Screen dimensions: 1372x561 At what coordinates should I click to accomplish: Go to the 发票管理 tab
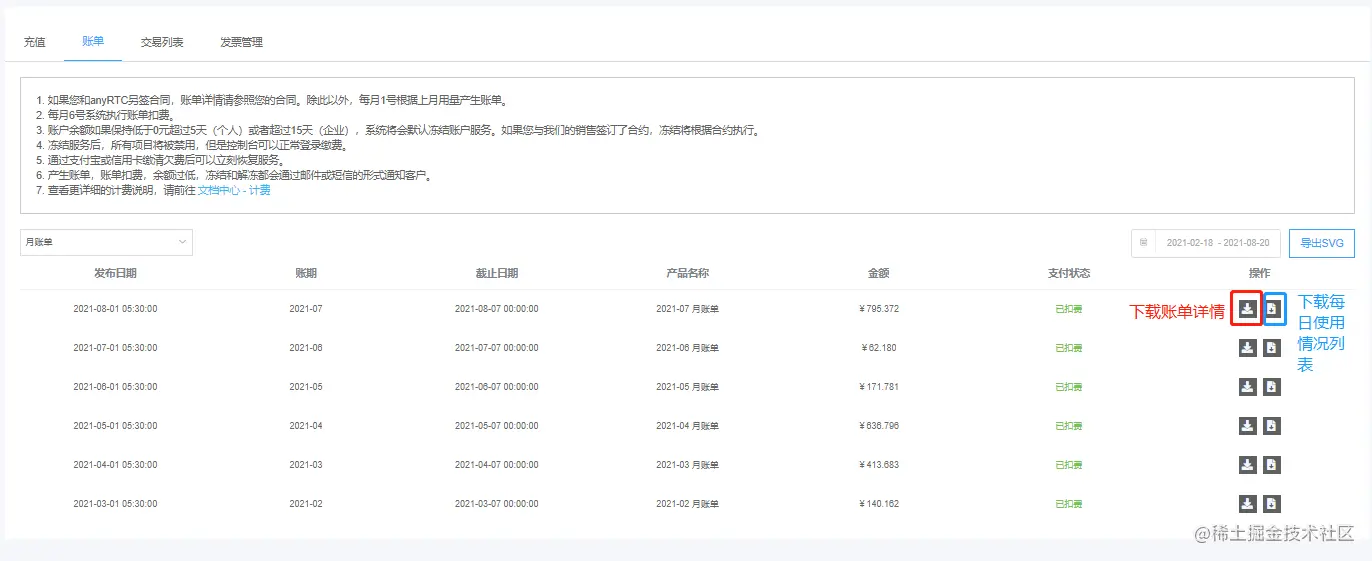point(241,42)
